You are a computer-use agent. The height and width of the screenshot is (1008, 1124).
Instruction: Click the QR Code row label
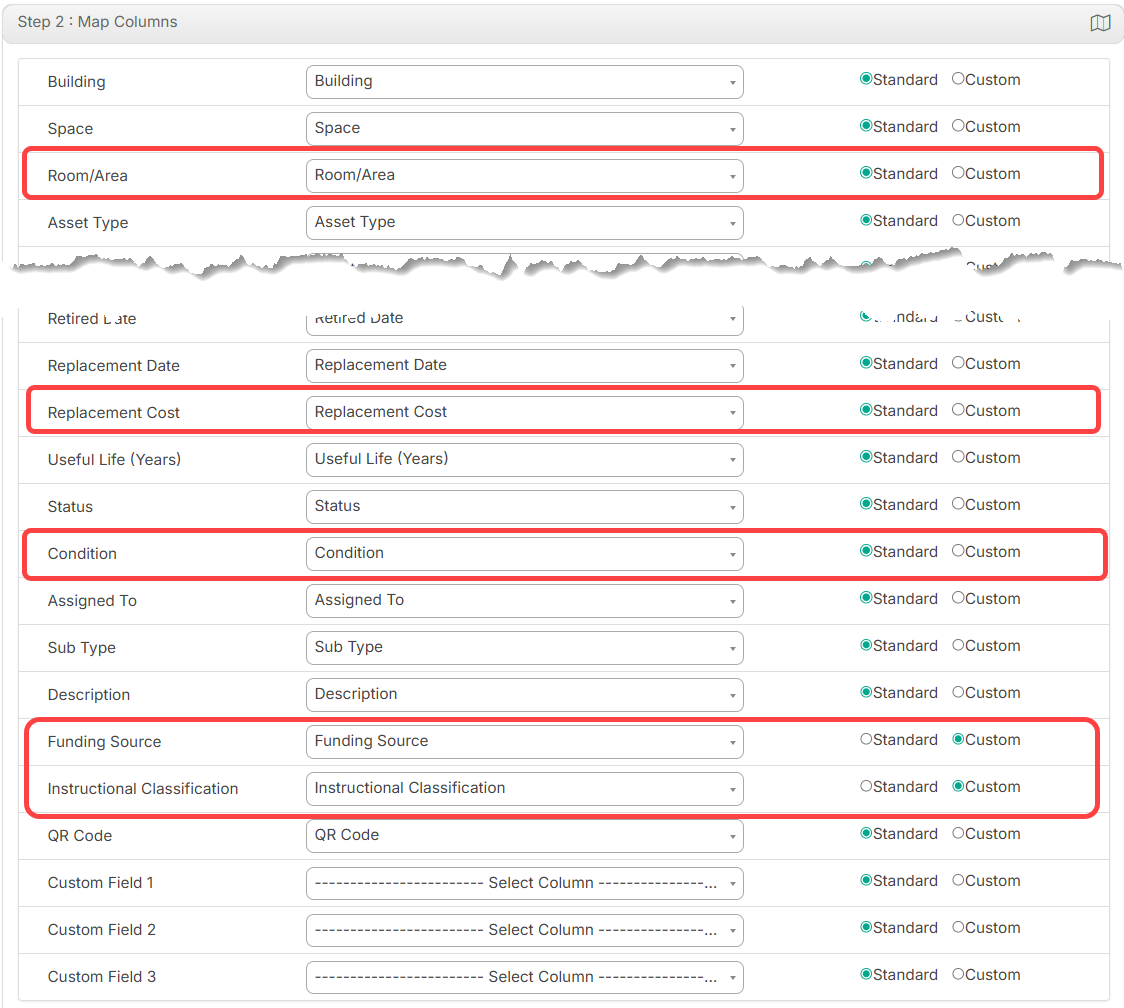[x=80, y=836]
